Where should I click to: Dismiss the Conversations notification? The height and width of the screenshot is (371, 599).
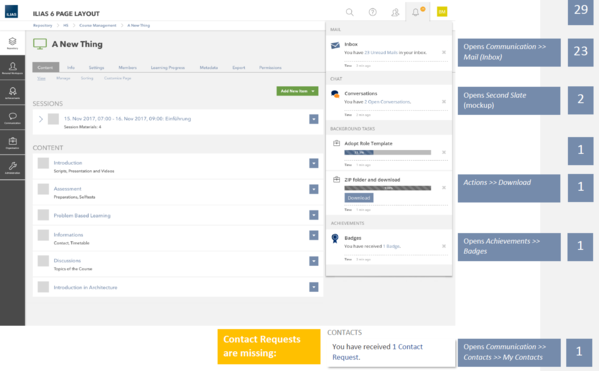click(444, 102)
